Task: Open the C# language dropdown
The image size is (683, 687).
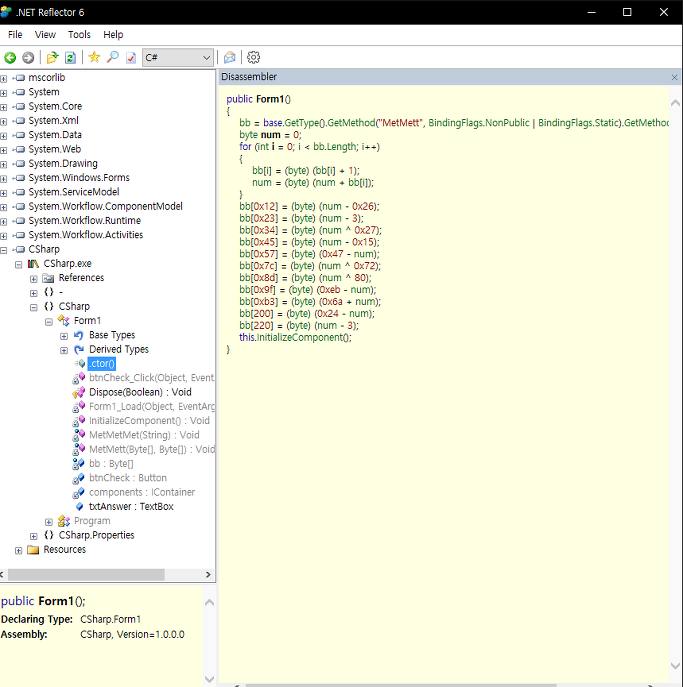Action: click(x=178, y=57)
